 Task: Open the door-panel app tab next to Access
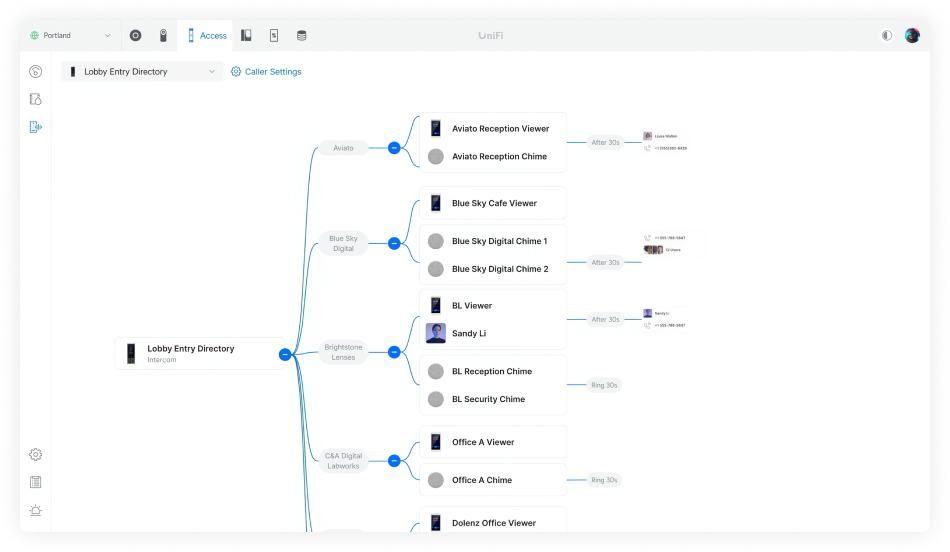246,36
